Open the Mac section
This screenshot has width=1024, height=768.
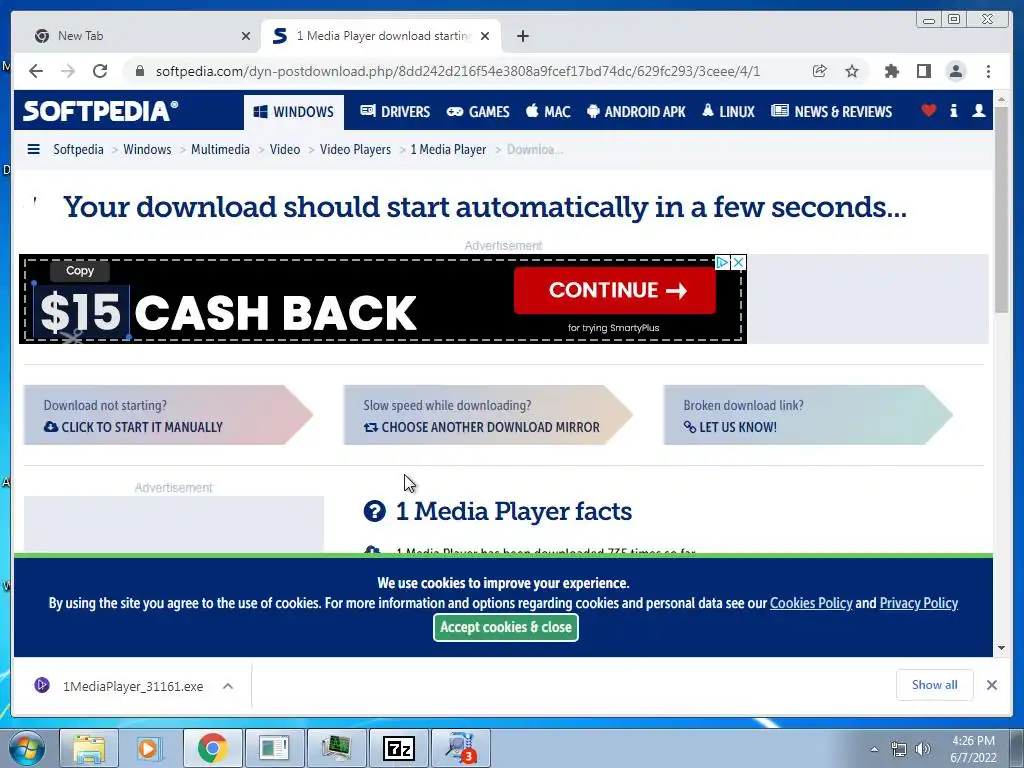(548, 112)
